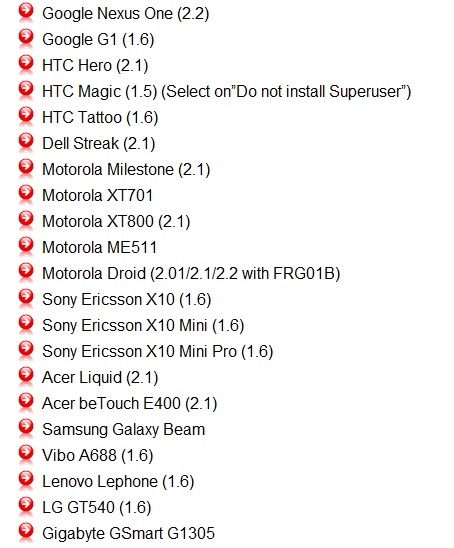
Task: Select Sony Ericsson X10 (1.6) entry
Action: (127, 300)
